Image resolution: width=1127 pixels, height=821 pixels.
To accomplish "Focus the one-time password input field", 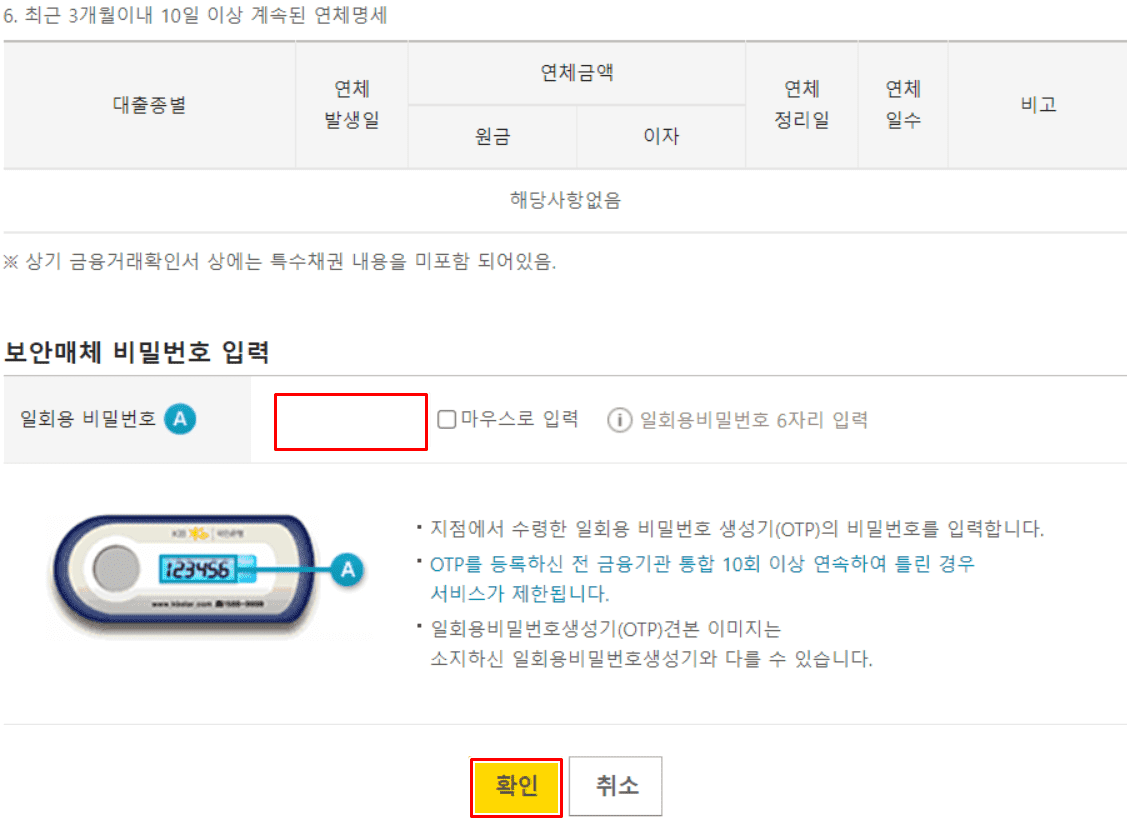I will tap(351, 422).
